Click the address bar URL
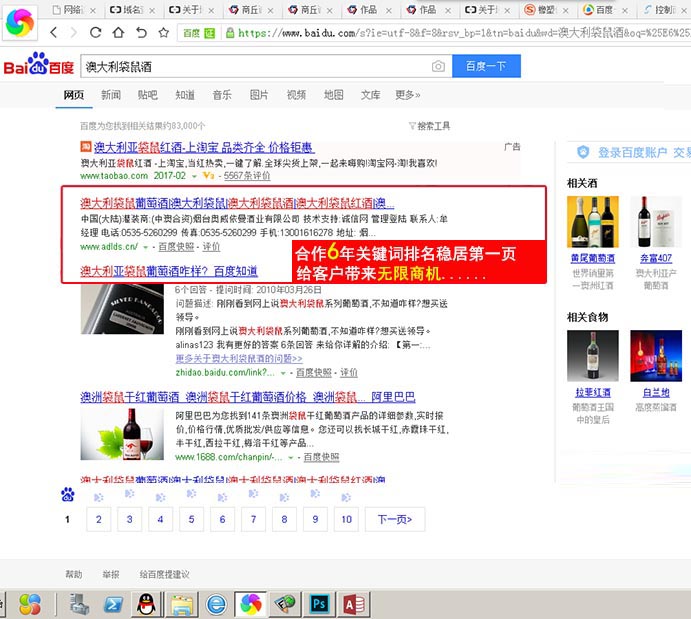The width and height of the screenshot is (691, 619). point(463,33)
